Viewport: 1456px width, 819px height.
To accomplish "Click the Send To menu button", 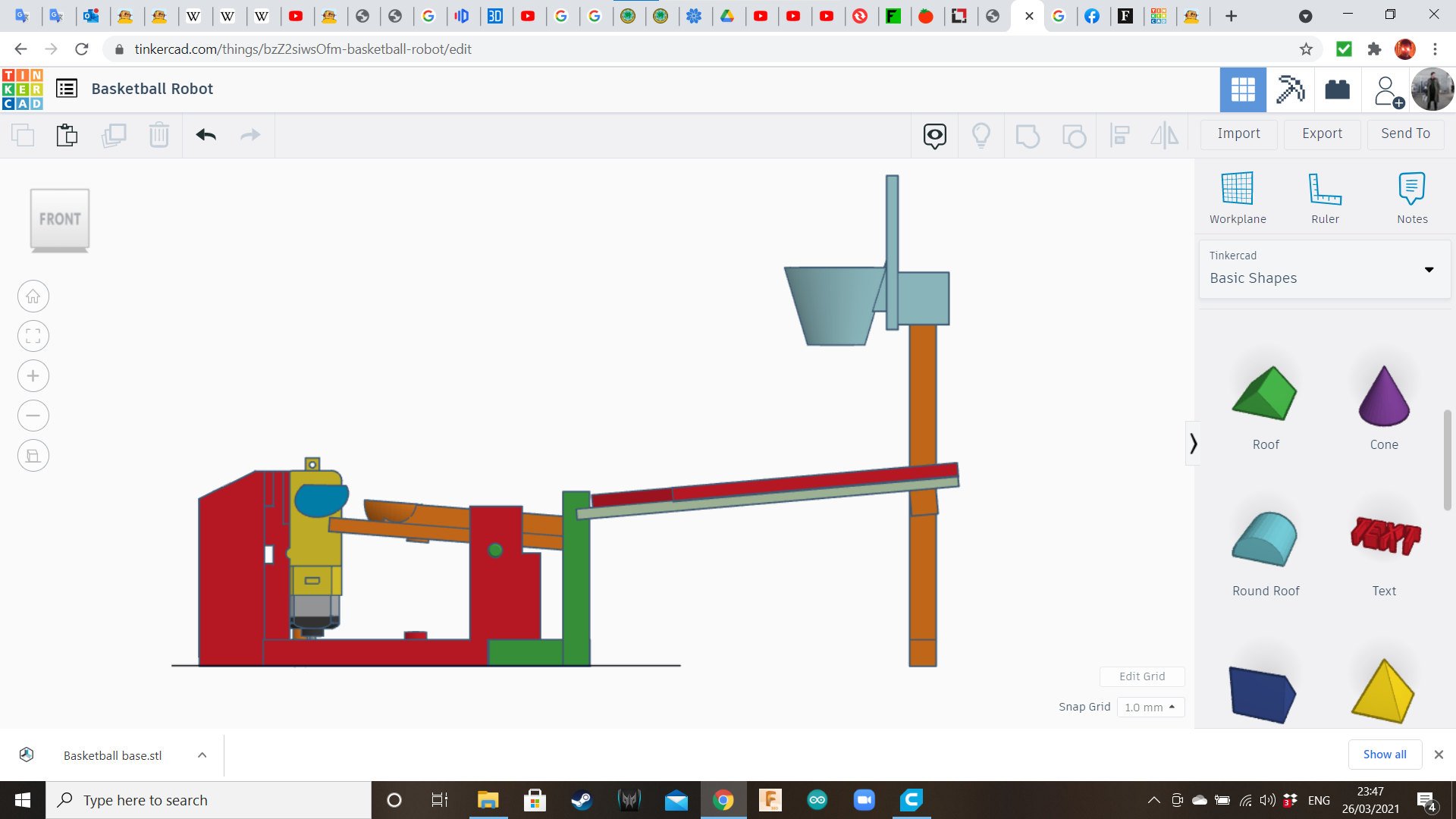I will coord(1405,133).
